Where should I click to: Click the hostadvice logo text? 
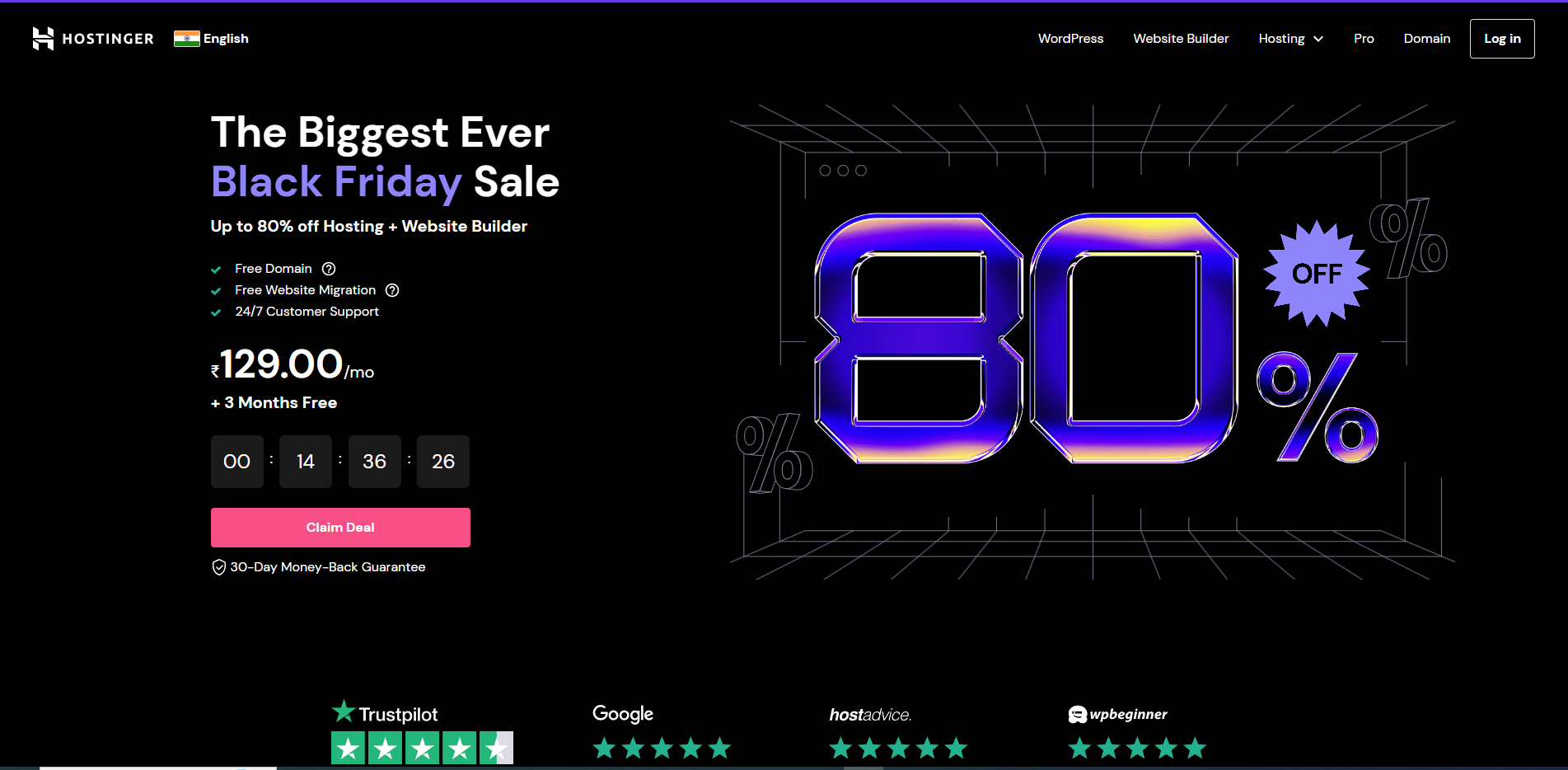point(870,715)
